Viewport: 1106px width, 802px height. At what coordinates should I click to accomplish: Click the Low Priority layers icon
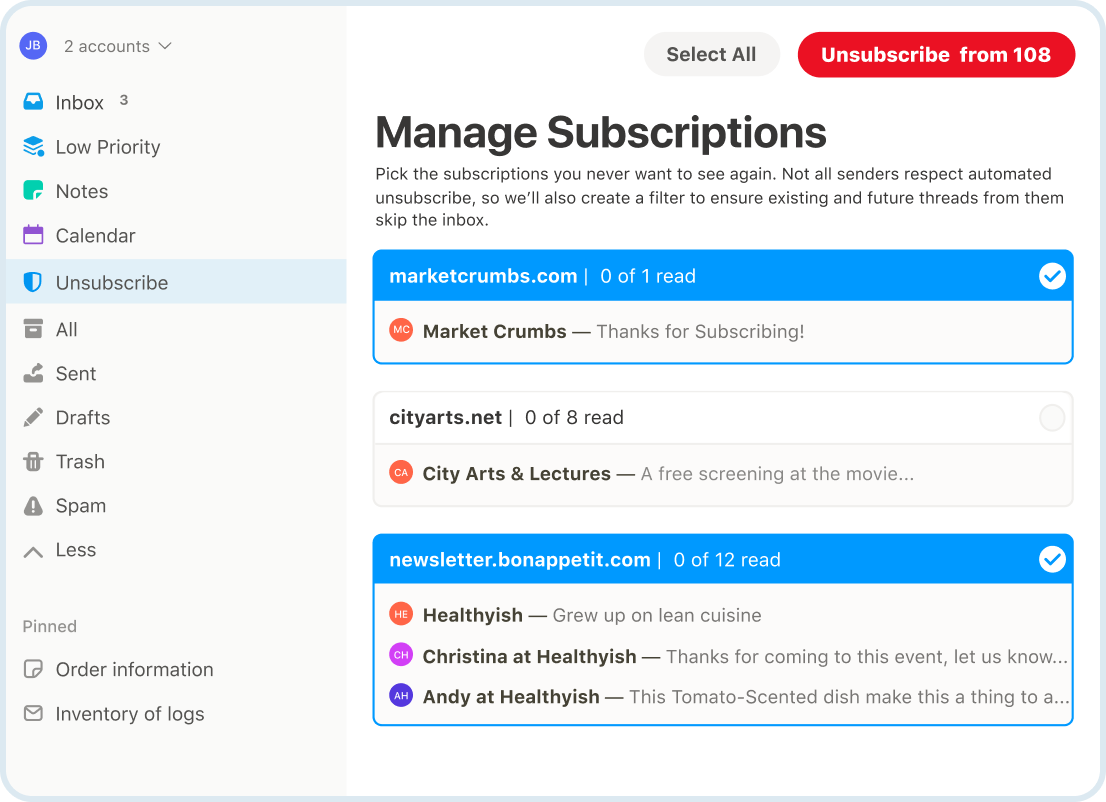[33, 146]
